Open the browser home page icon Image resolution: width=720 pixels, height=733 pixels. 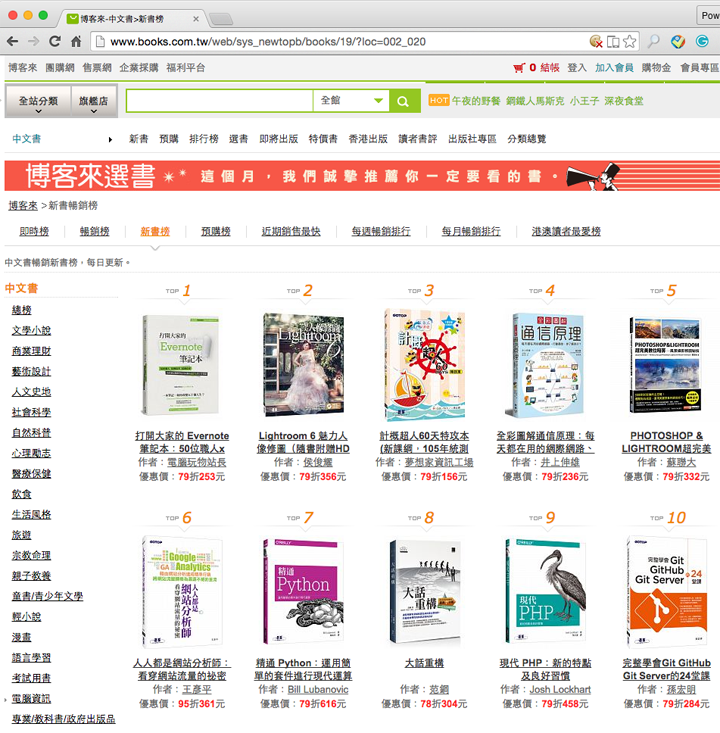click(x=76, y=42)
